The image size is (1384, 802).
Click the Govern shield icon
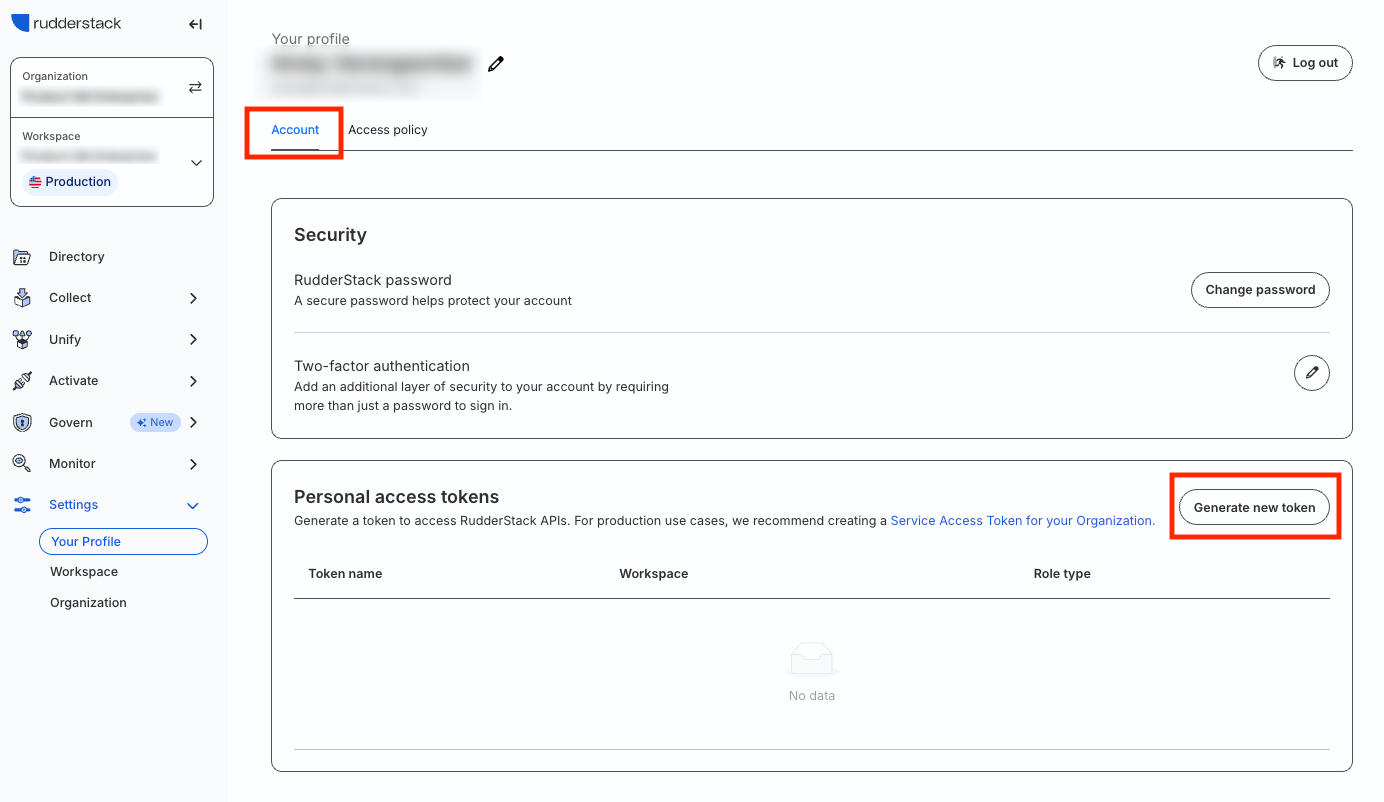[x=22, y=423]
